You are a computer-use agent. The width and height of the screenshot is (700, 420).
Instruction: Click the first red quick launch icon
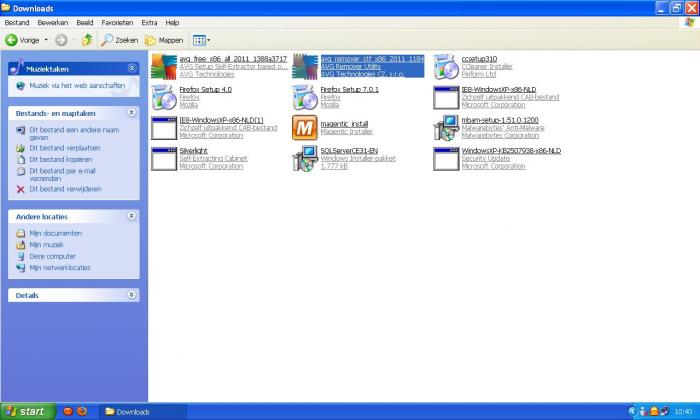point(68,411)
